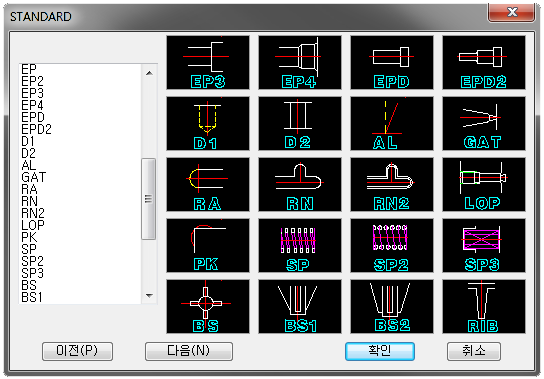Screen dimensions: 544x379
Task: Select the GAT gate symbol tile
Action: (x=484, y=123)
